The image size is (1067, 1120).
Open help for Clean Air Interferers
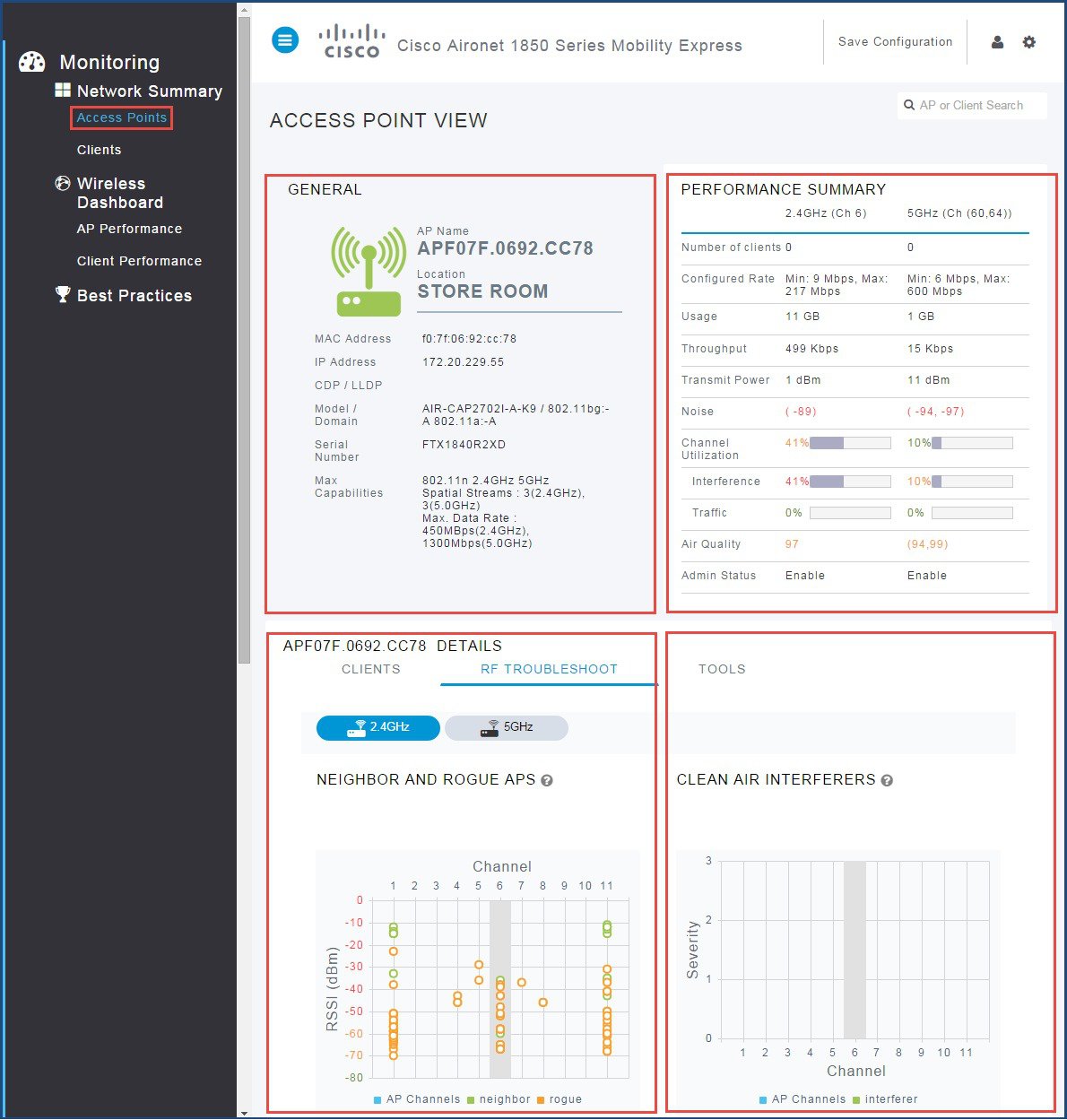[886, 780]
